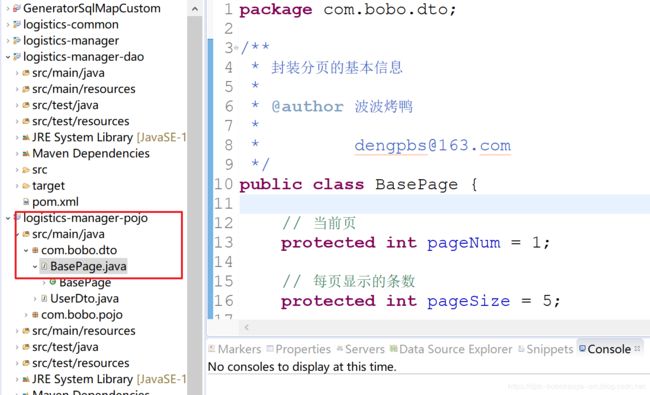Screen dimensions: 650x395
Task: Click the pojo src/test/java folder icon
Action: click(26, 347)
